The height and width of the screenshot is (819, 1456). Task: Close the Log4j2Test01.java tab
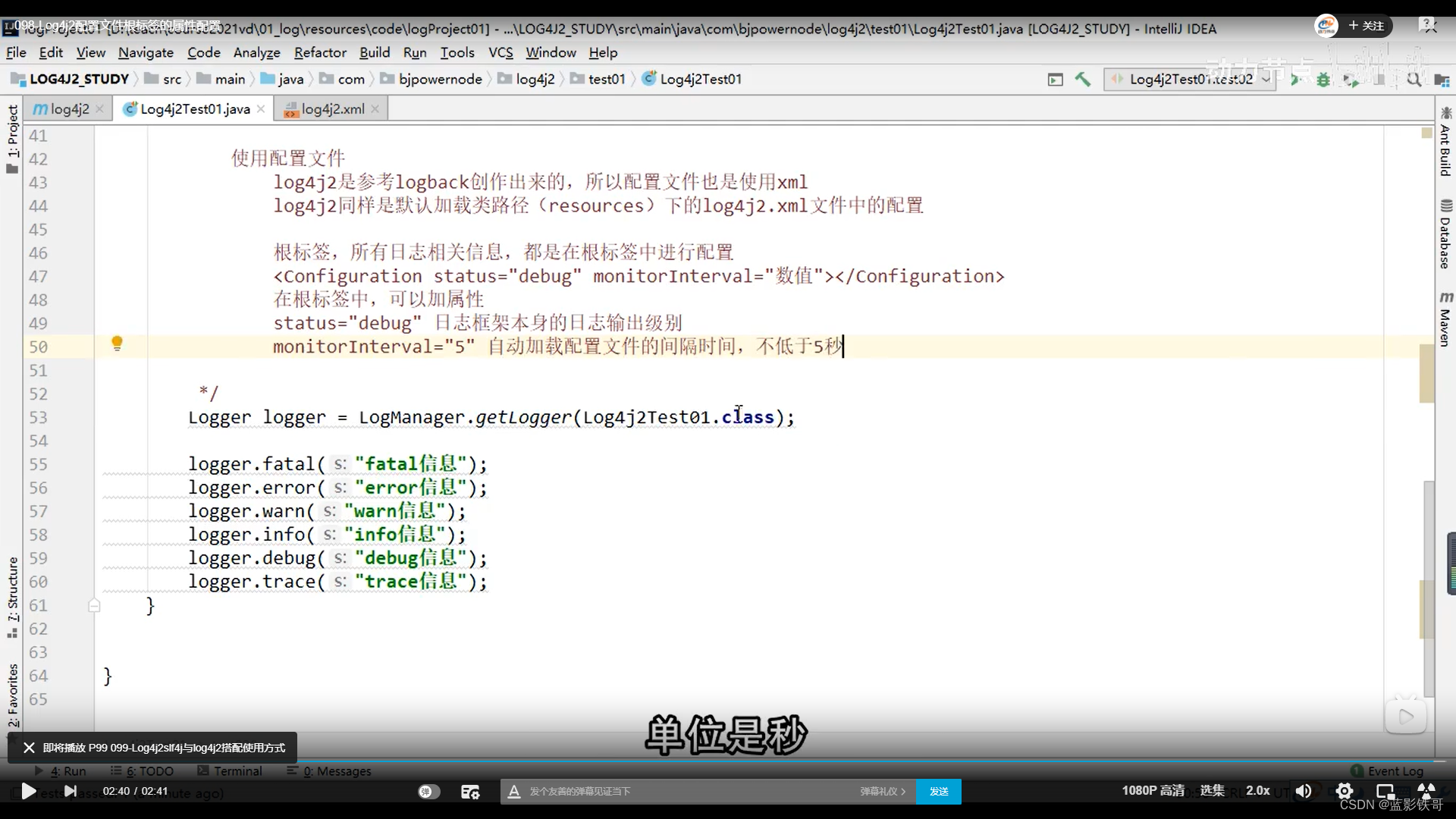[x=261, y=109]
